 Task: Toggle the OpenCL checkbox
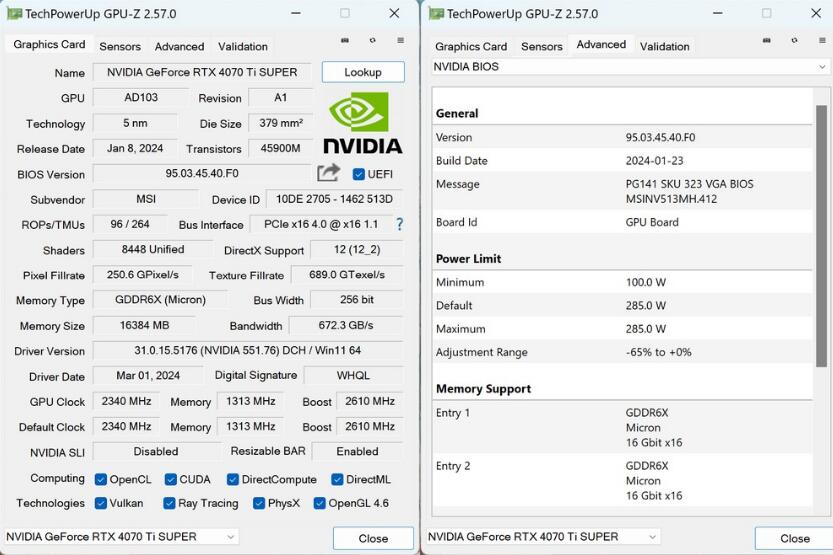[x=100, y=480]
